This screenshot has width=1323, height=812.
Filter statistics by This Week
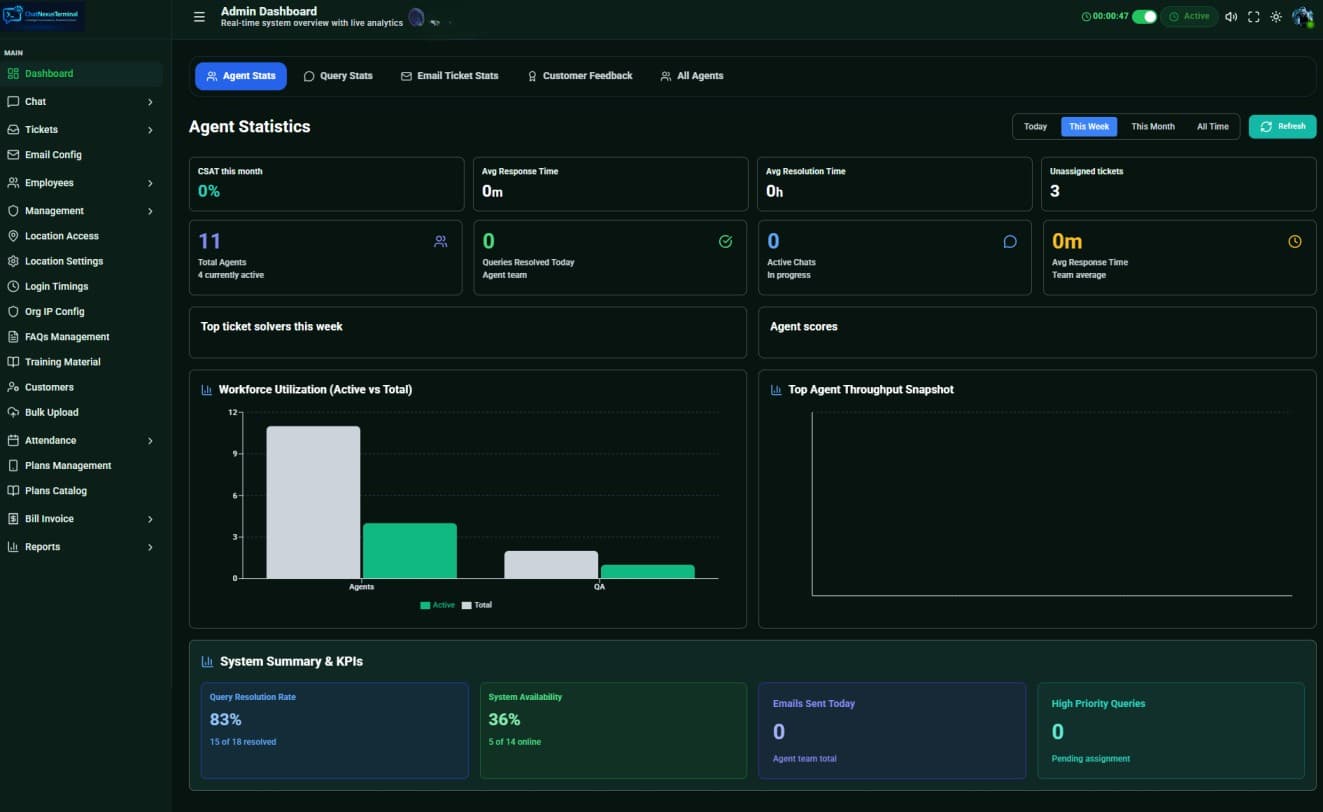pyautogui.click(x=1089, y=127)
